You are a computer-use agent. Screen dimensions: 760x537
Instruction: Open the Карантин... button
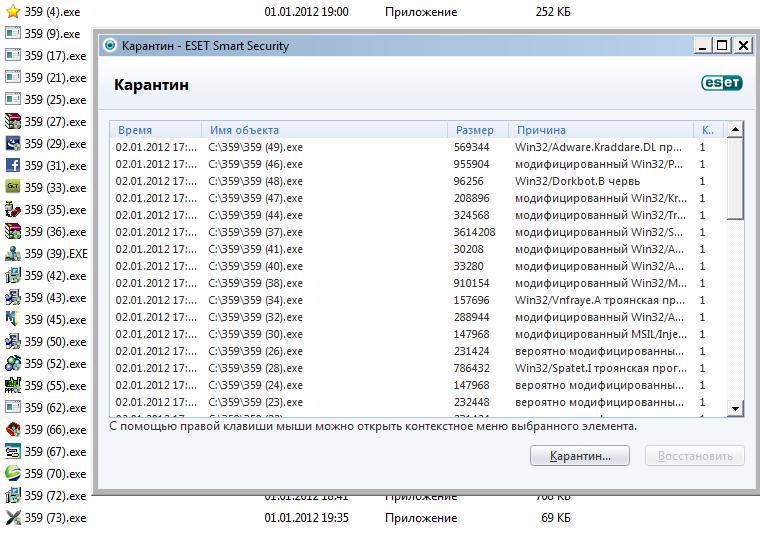tap(580, 456)
